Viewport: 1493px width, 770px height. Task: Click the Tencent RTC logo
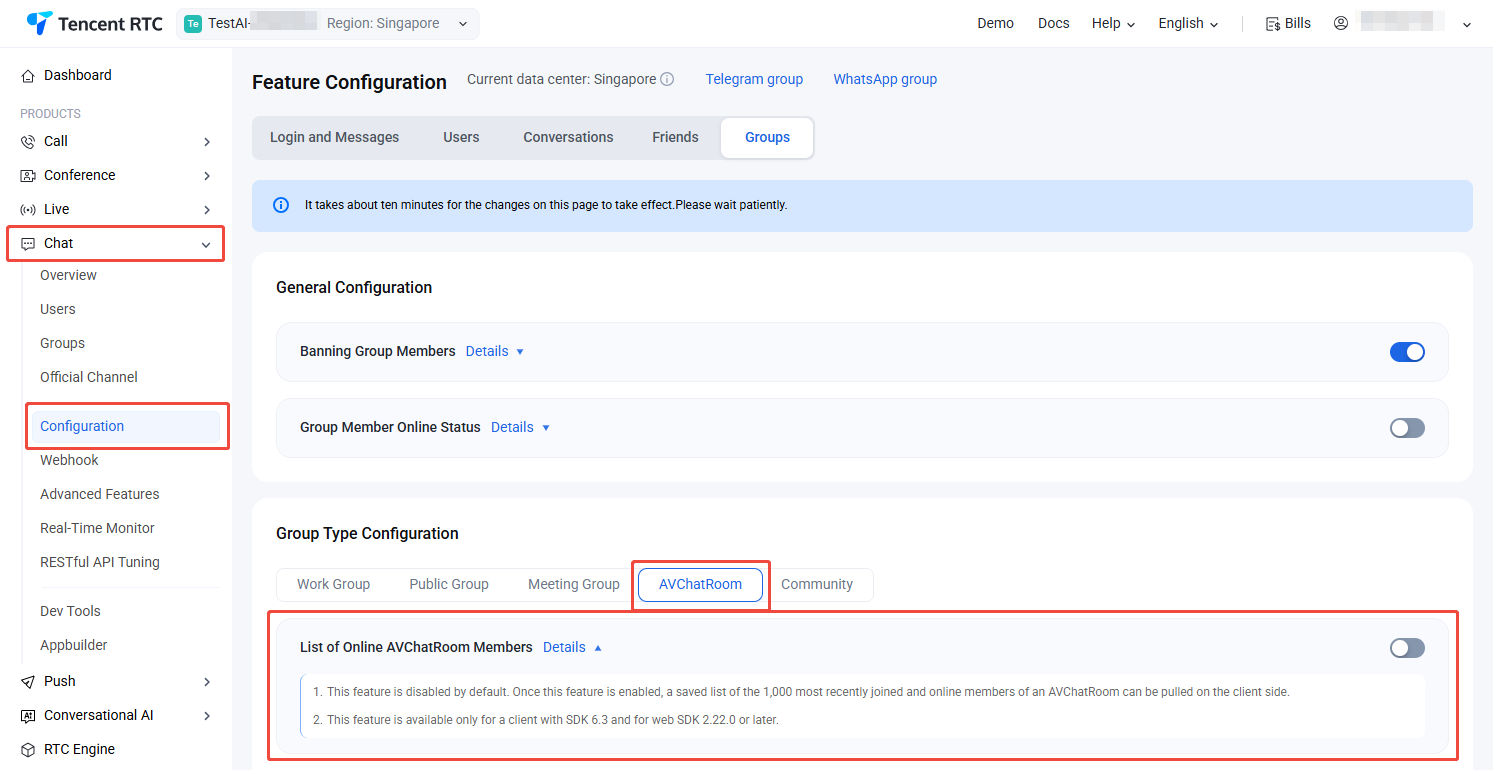95,24
